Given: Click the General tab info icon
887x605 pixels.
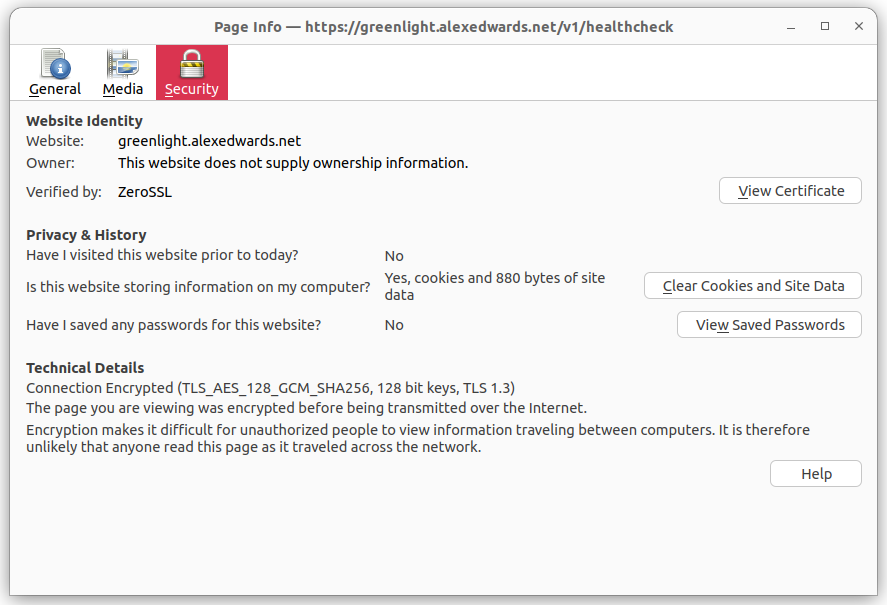Looking at the screenshot, I should pyautogui.click(x=55, y=64).
